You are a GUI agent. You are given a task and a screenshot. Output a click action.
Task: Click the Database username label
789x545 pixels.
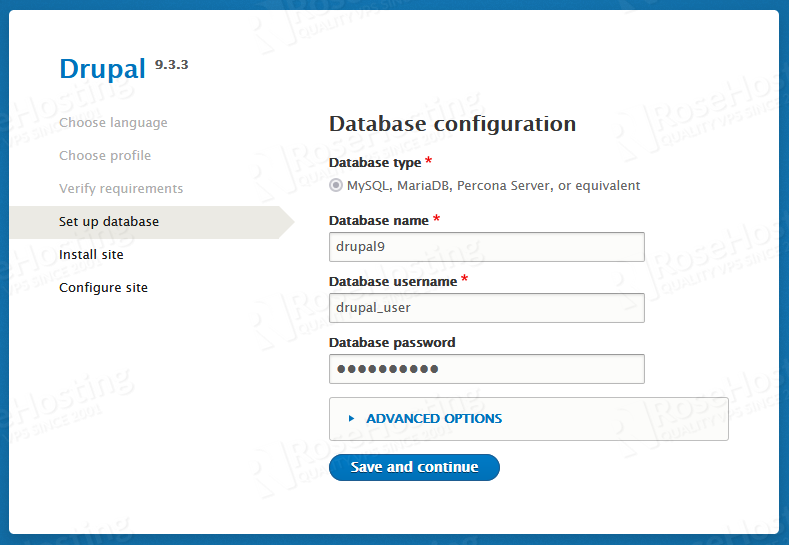point(393,281)
